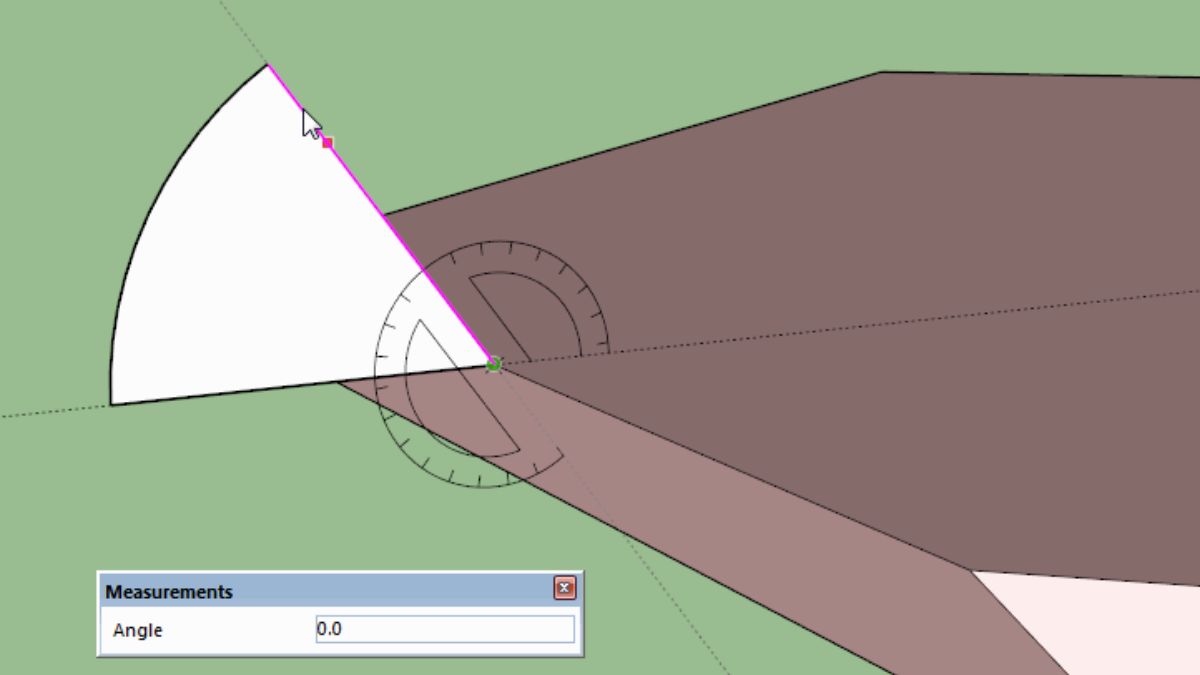1200x675 pixels.
Task: Click the "Angle" label text
Action: [x=138, y=631]
